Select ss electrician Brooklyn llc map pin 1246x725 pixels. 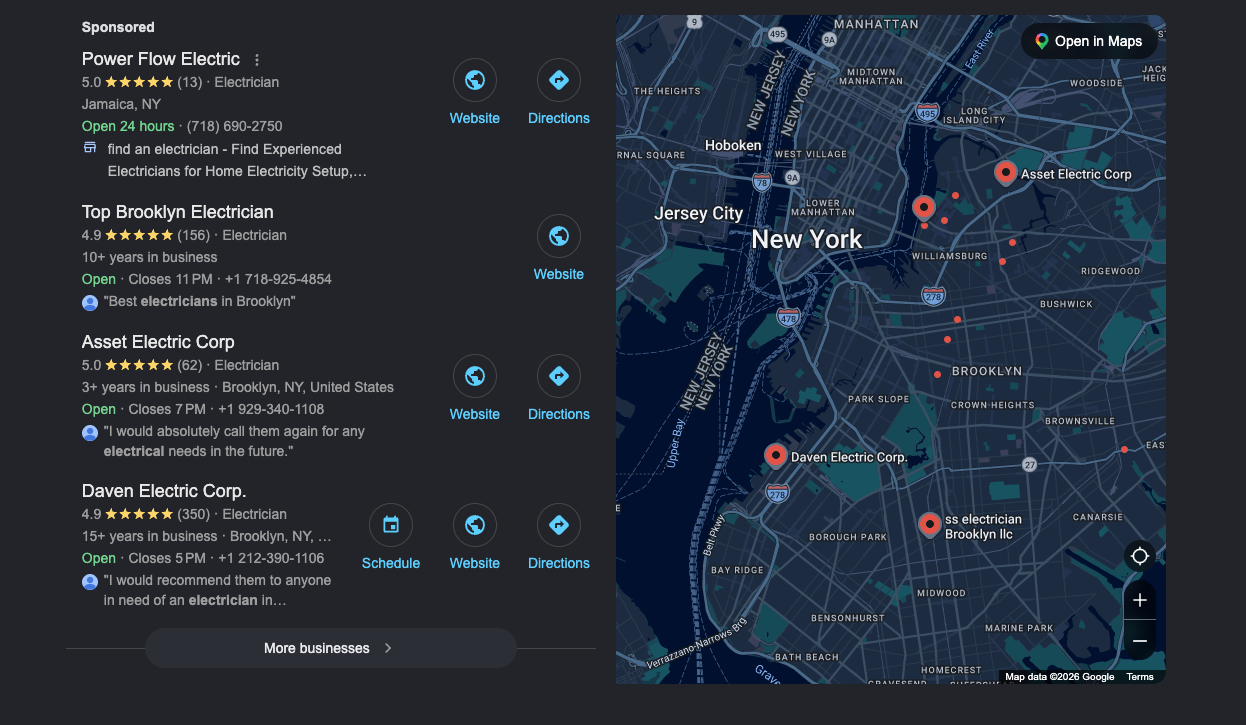pyautogui.click(x=929, y=525)
